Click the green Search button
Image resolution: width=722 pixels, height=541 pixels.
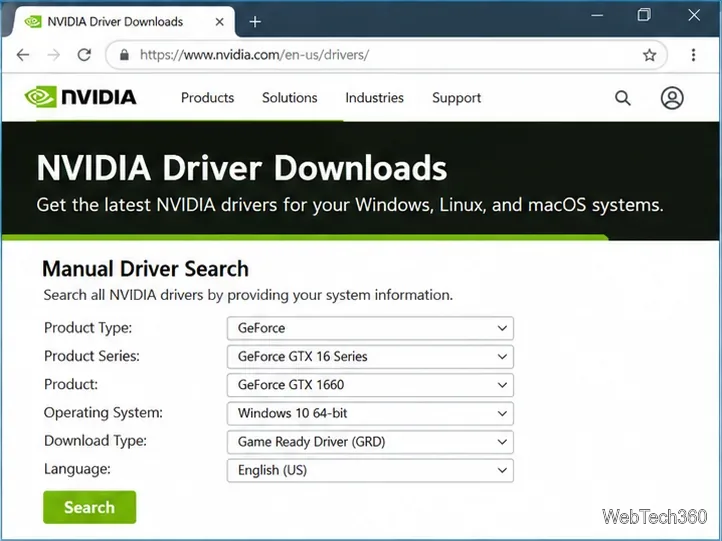[x=90, y=507]
